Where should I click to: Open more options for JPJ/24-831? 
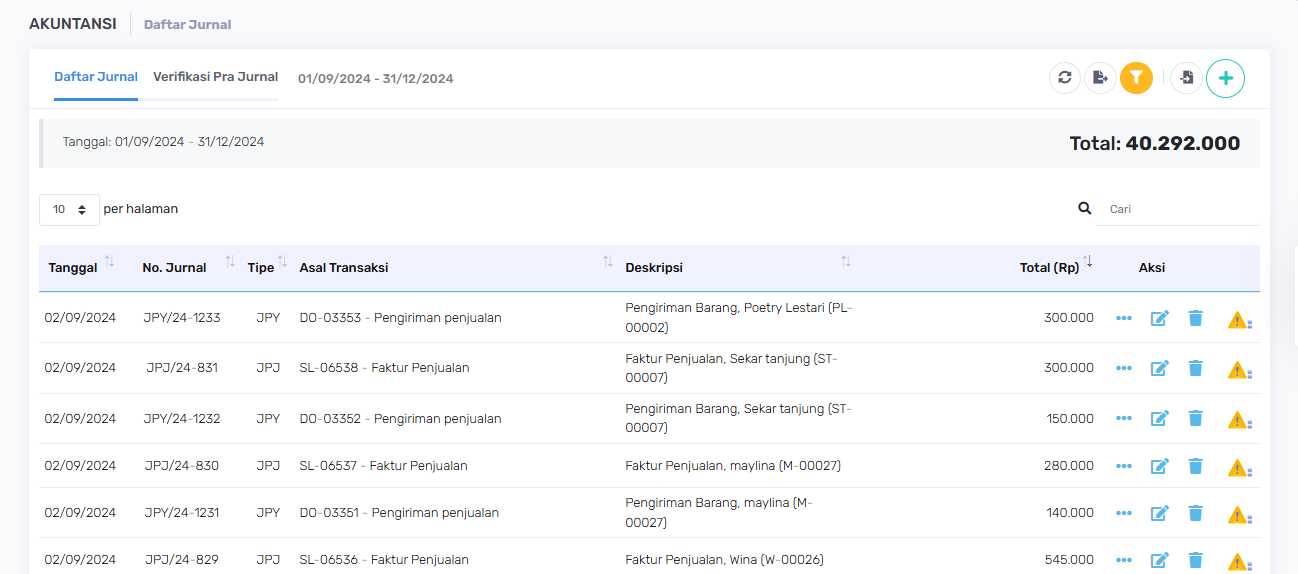pyautogui.click(x=1124, y=368)
